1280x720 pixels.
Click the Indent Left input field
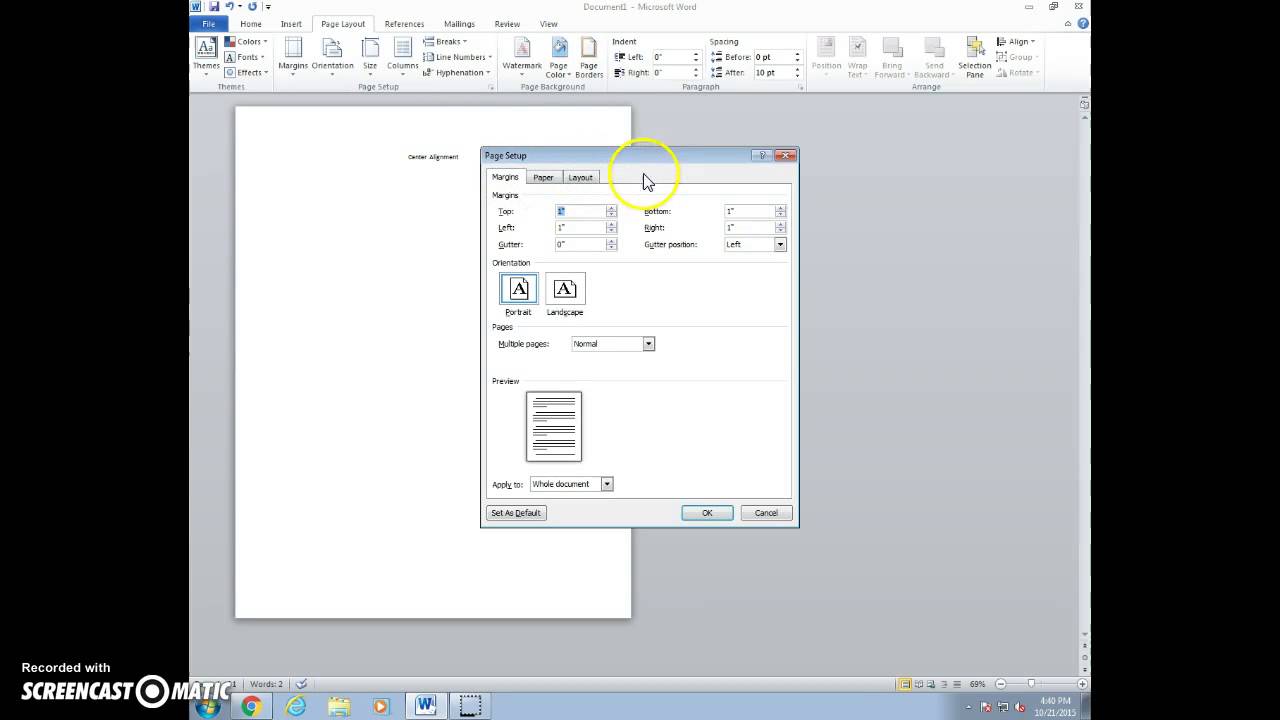coord(671,57)
